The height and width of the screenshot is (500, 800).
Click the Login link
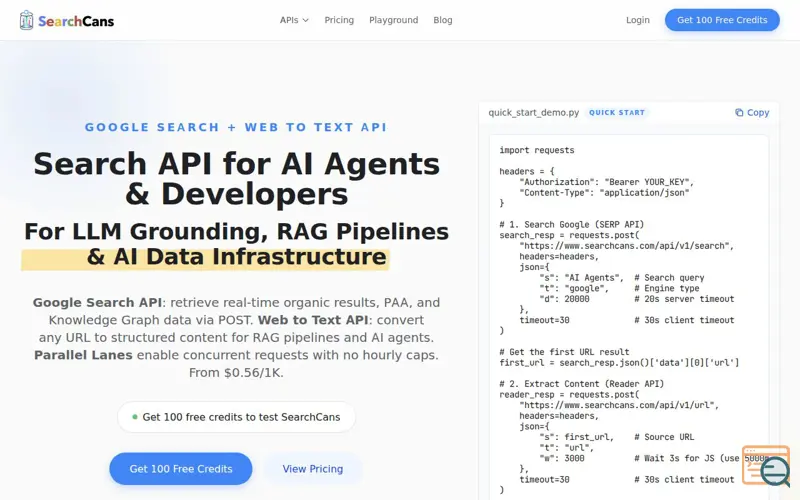point(638,20)
